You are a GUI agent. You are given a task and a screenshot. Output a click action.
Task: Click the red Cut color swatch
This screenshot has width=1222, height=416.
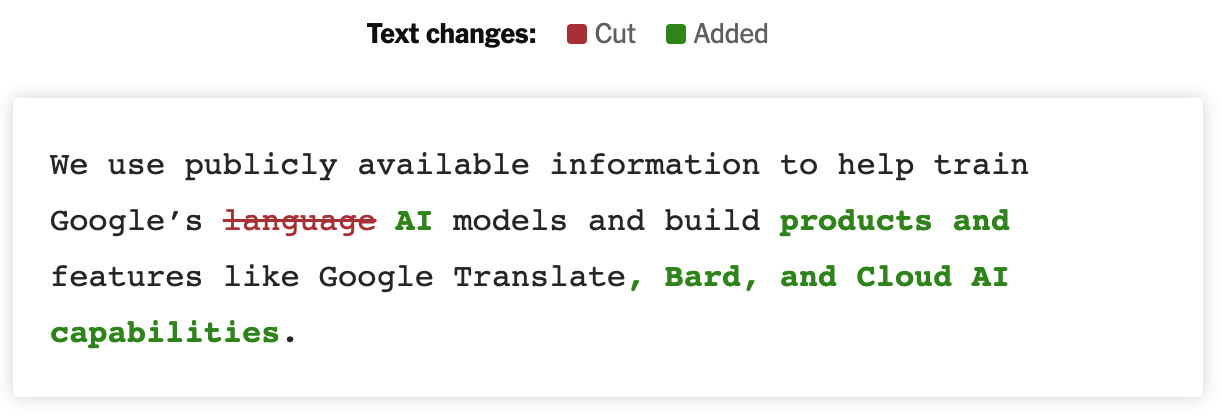coord(576,34)
